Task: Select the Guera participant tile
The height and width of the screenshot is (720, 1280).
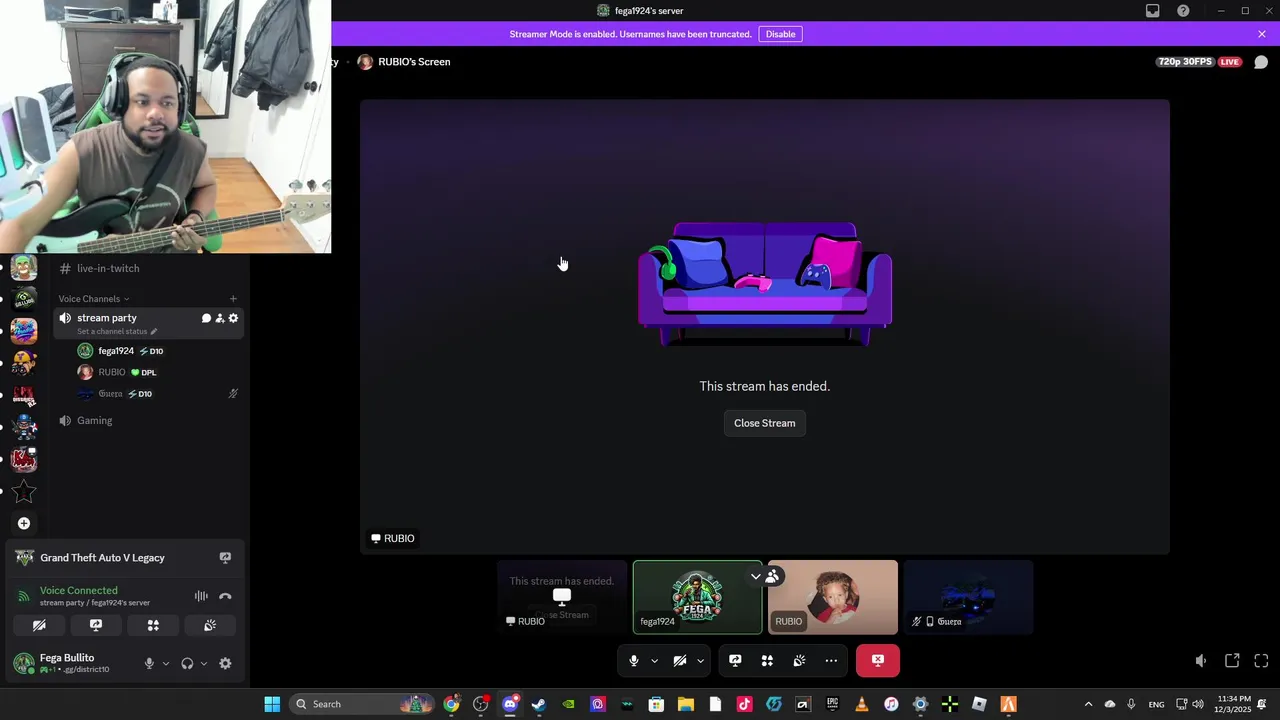Action: click(x=968, y=597)
